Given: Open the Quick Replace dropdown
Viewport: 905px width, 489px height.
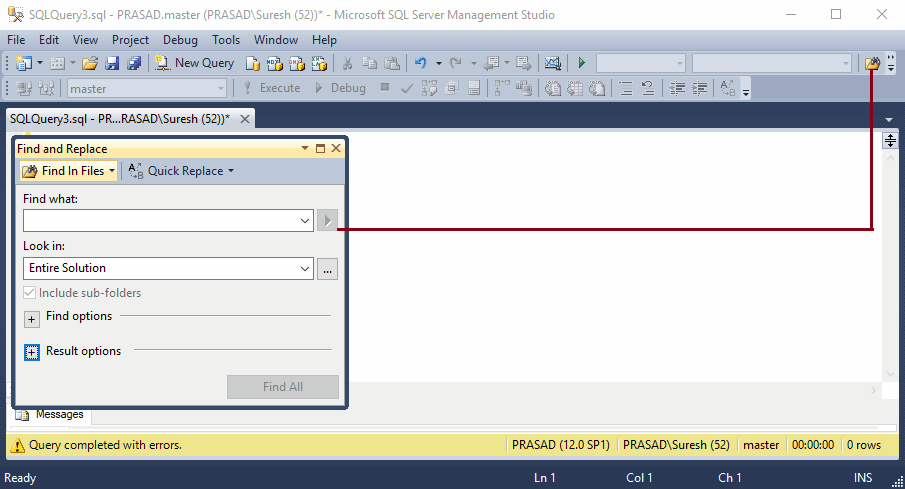Looking at the screenshot, I should 231,171.
